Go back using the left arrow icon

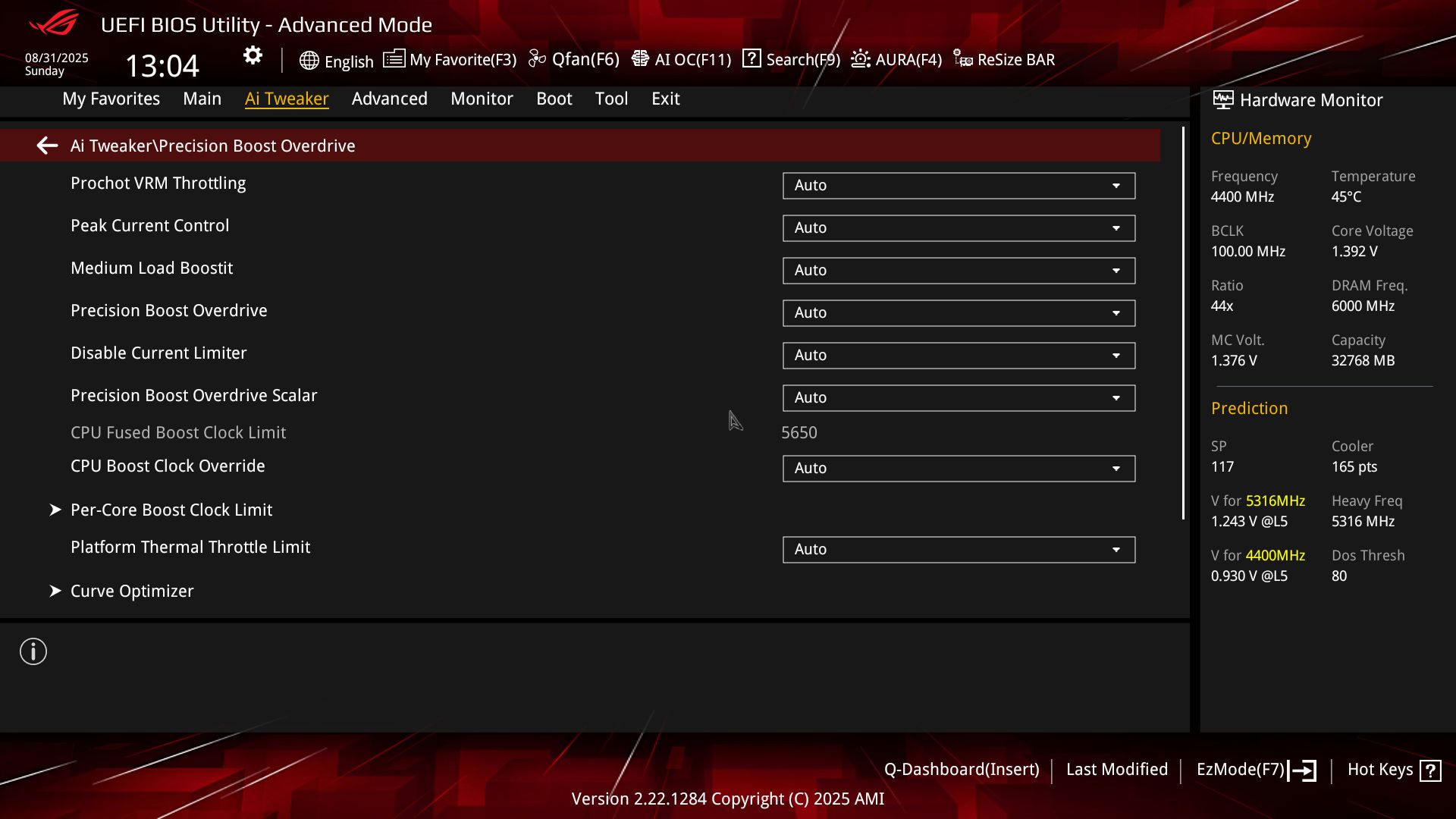(x=47, y=146)
